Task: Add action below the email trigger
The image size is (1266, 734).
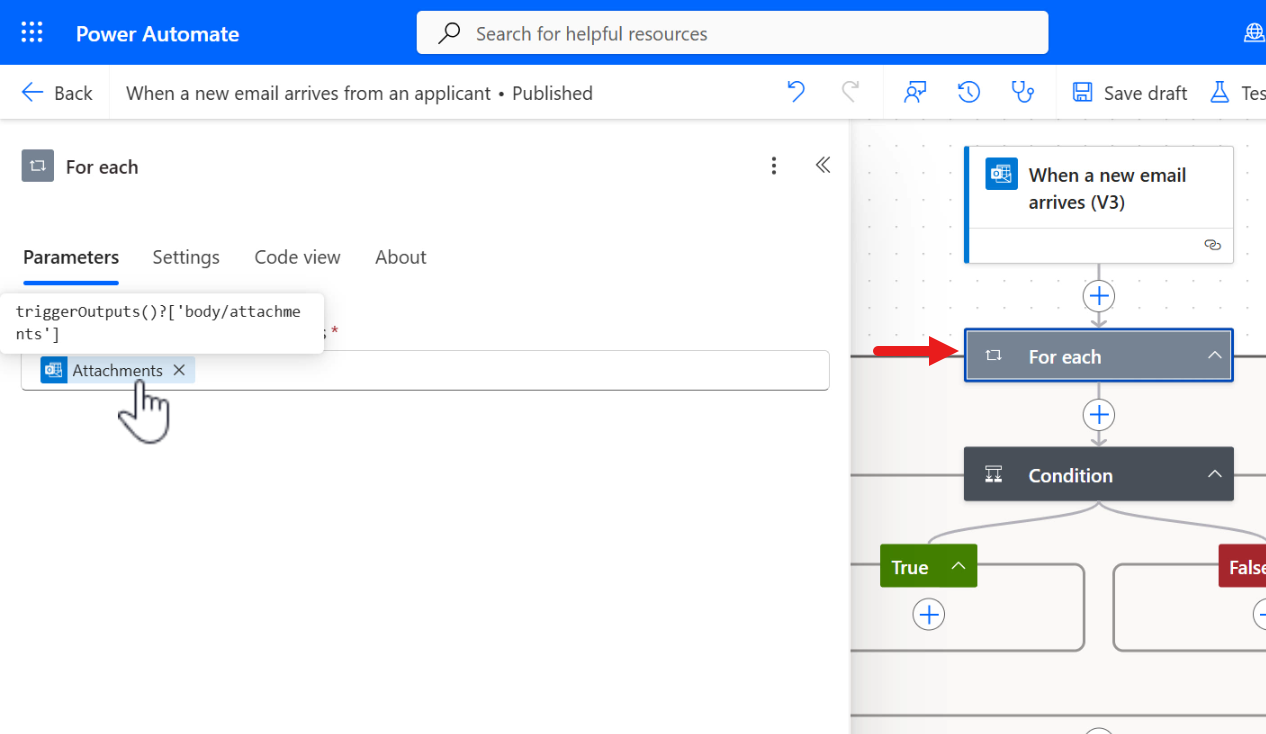Action: coord(1098,296)
